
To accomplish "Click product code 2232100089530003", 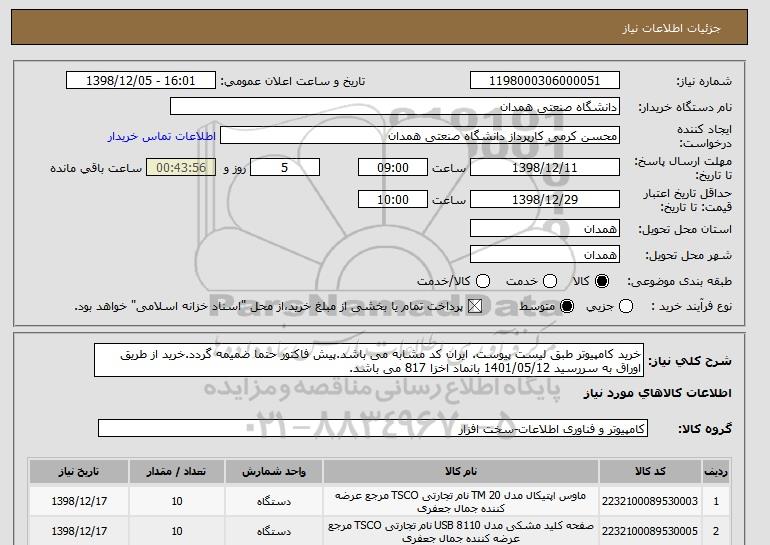I will (650, 501).
